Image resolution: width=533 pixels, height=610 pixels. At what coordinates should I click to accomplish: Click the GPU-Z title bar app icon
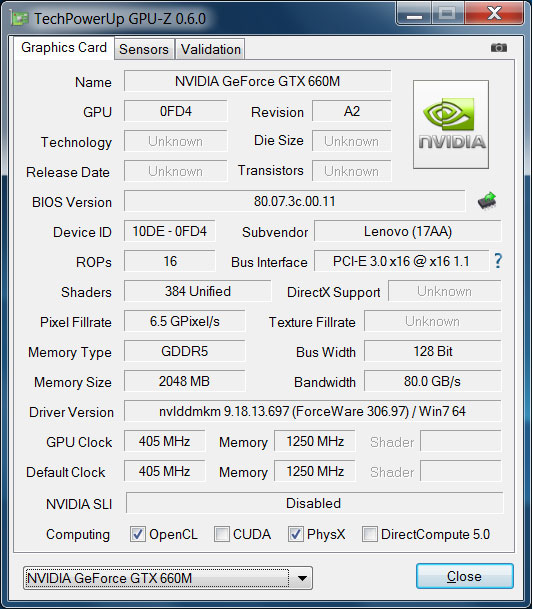pyautogui.click(x=19, y=19)
